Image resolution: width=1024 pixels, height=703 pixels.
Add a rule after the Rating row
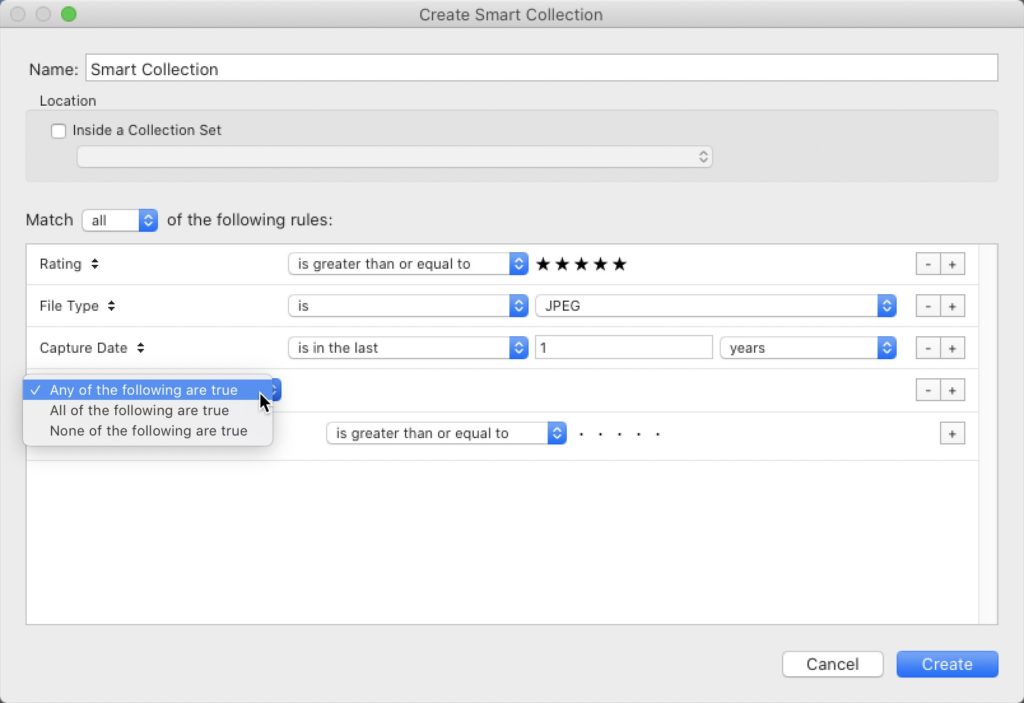click(x=952, y=264)
